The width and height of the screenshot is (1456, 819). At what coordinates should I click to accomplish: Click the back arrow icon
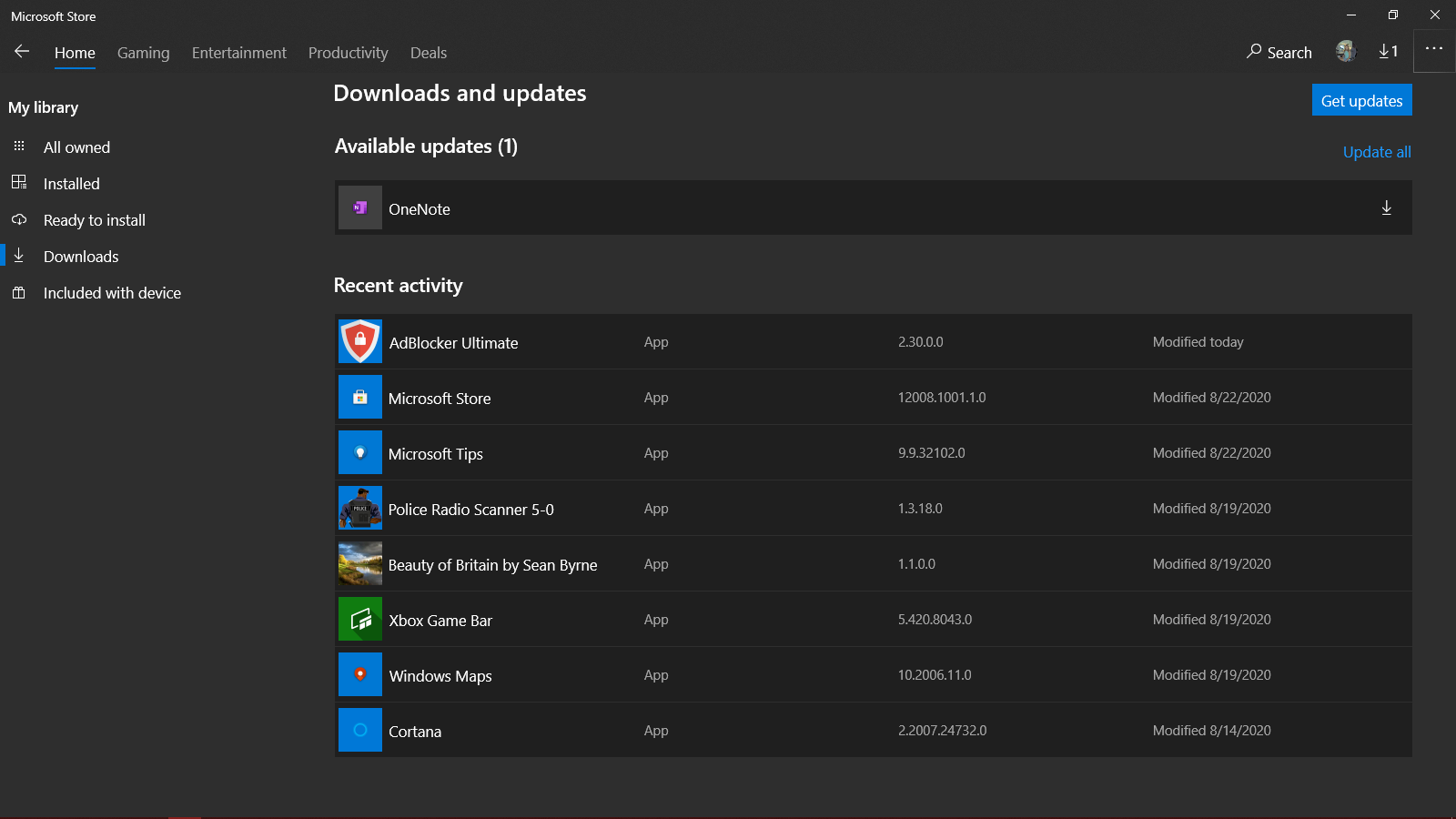point(22,52)
